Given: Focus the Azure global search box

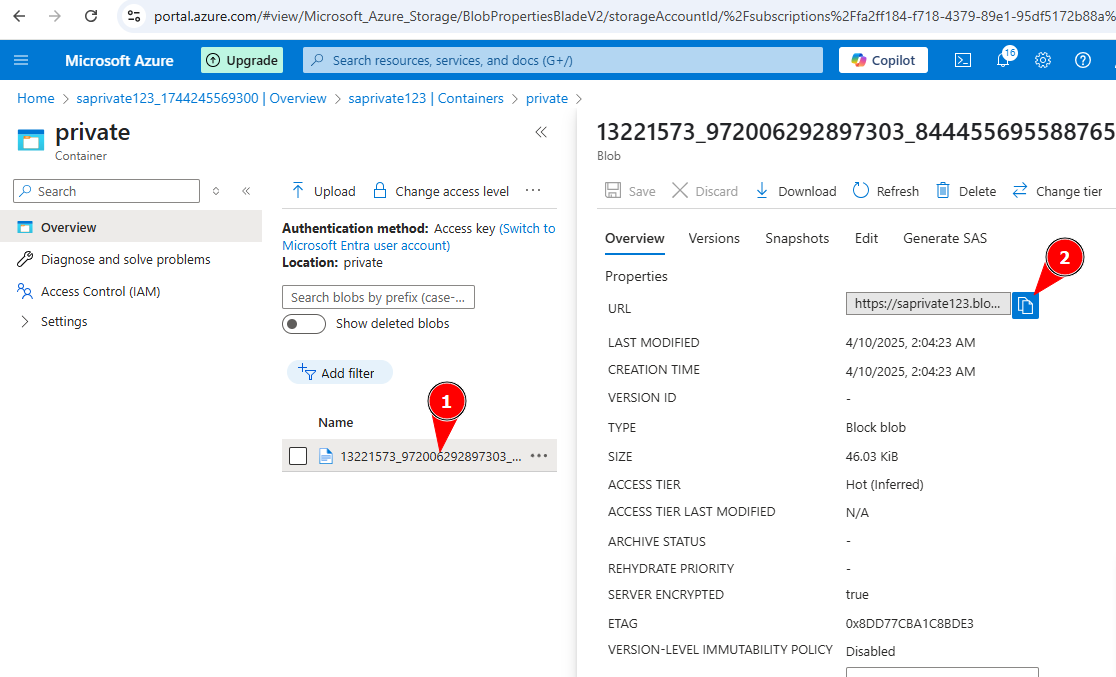Looking at the screenshot, I should (x=562, y=61).
